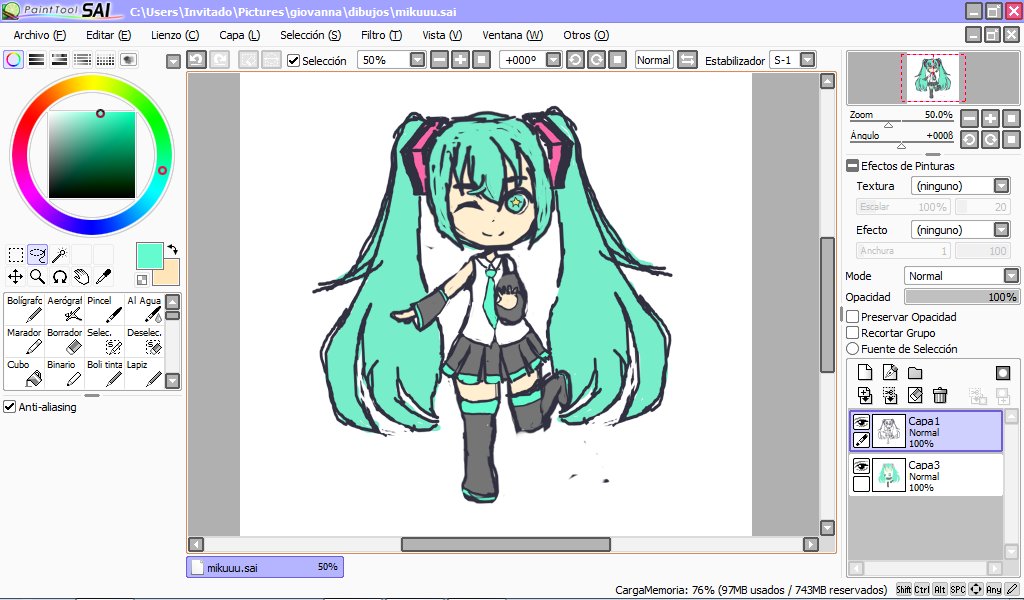The height and width of the screenshot is (600, 1024).
Task: Choose the Deselec. deselection eraser
Action: click(144, 341)
